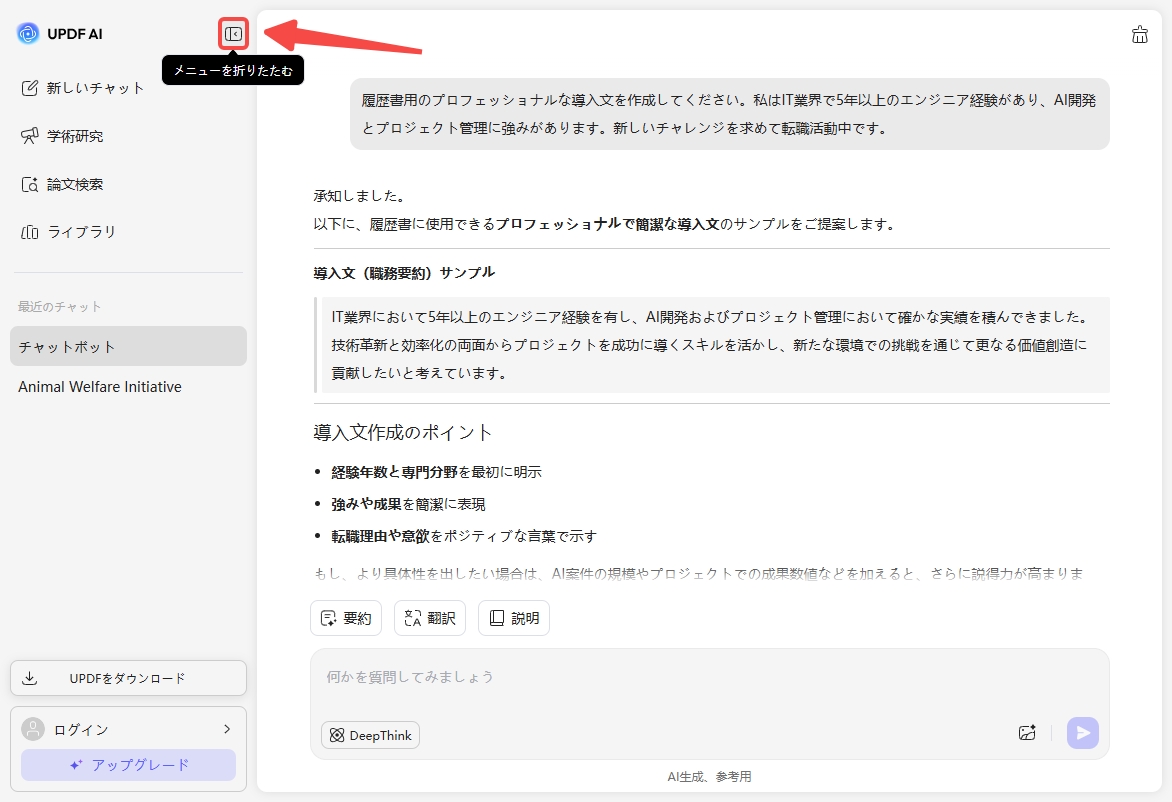Click the 承知しました reply line

pos(360,196)
